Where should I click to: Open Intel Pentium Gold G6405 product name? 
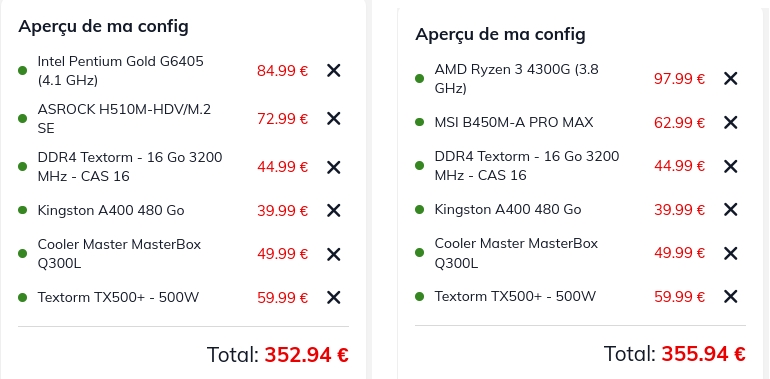[x=120, y=71]
